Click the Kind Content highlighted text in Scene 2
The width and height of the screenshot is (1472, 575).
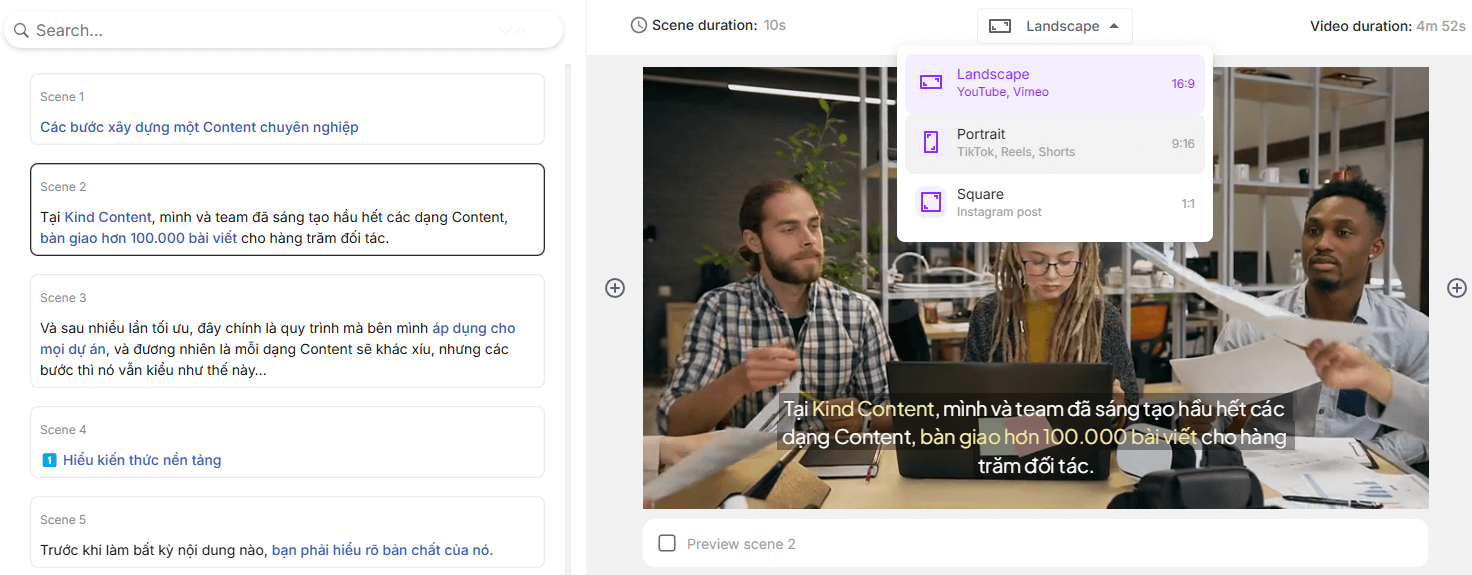108,217
